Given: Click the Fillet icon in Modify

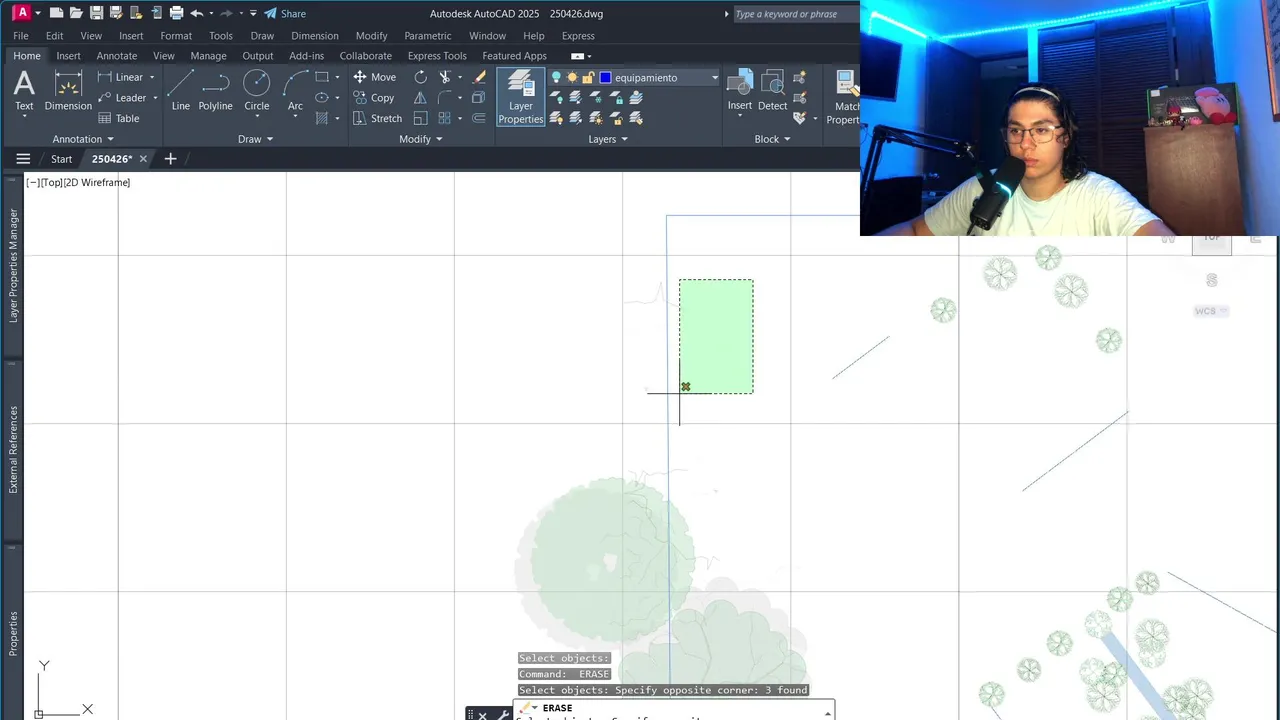Looking at the screenshot, I should [x=445, y=98].
